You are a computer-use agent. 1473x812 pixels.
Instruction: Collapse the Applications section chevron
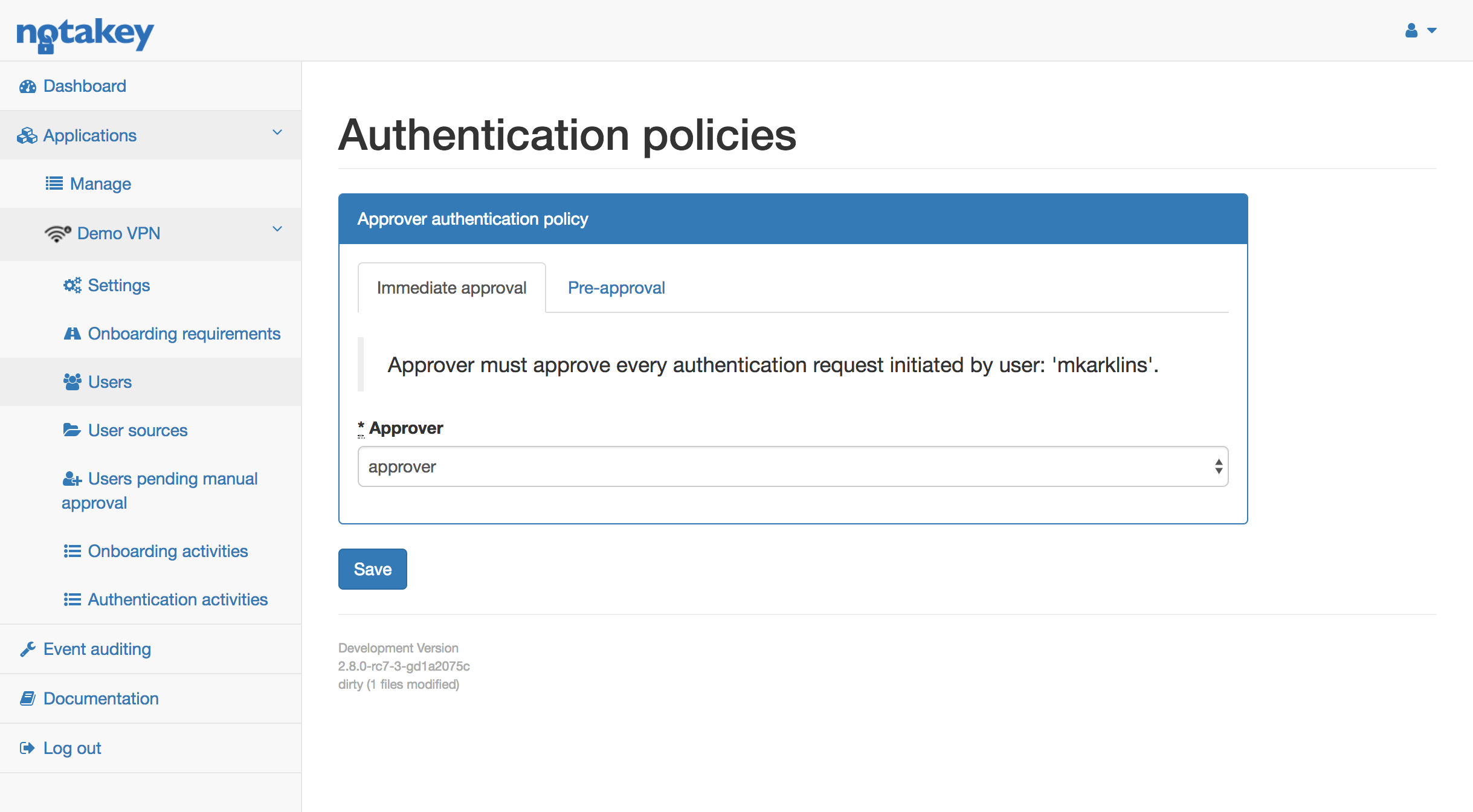(277, 132)
